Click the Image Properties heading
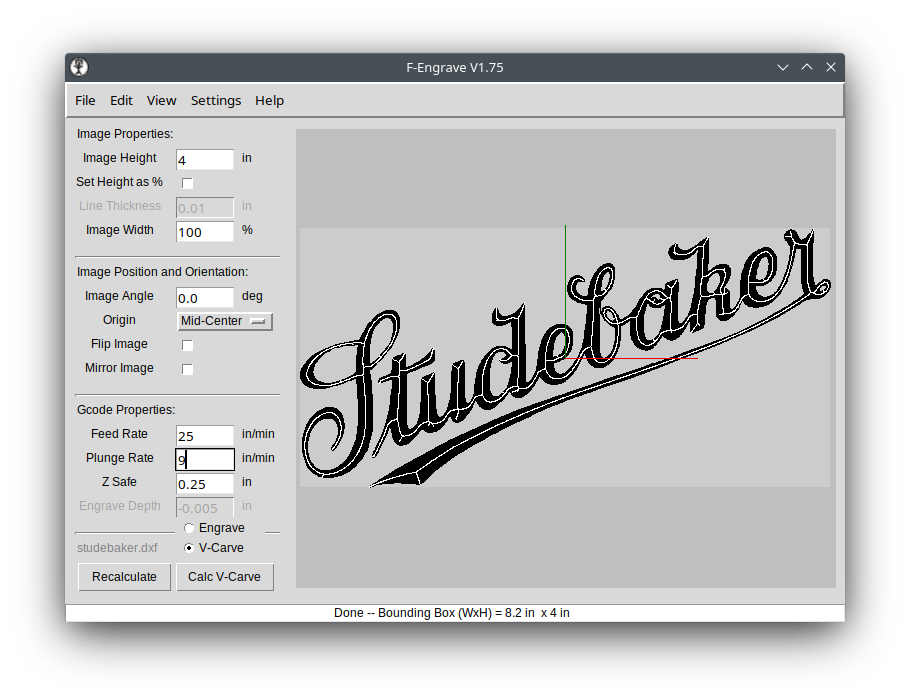 click(125, 134)
